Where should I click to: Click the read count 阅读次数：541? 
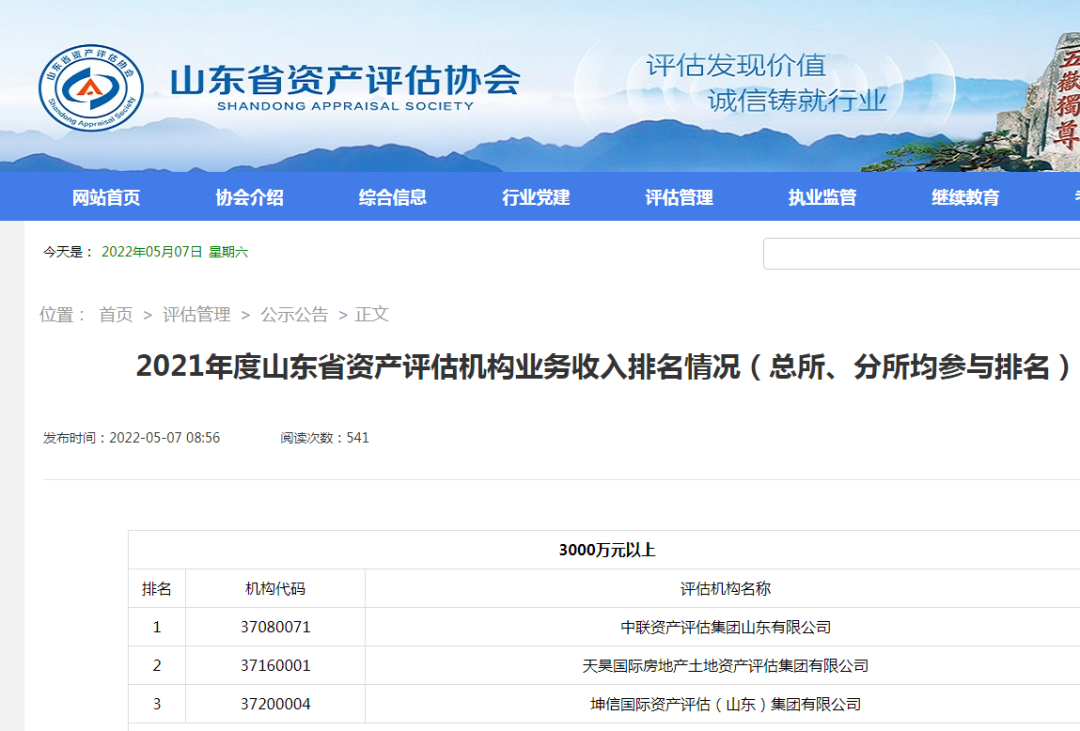tap(324, 438)
